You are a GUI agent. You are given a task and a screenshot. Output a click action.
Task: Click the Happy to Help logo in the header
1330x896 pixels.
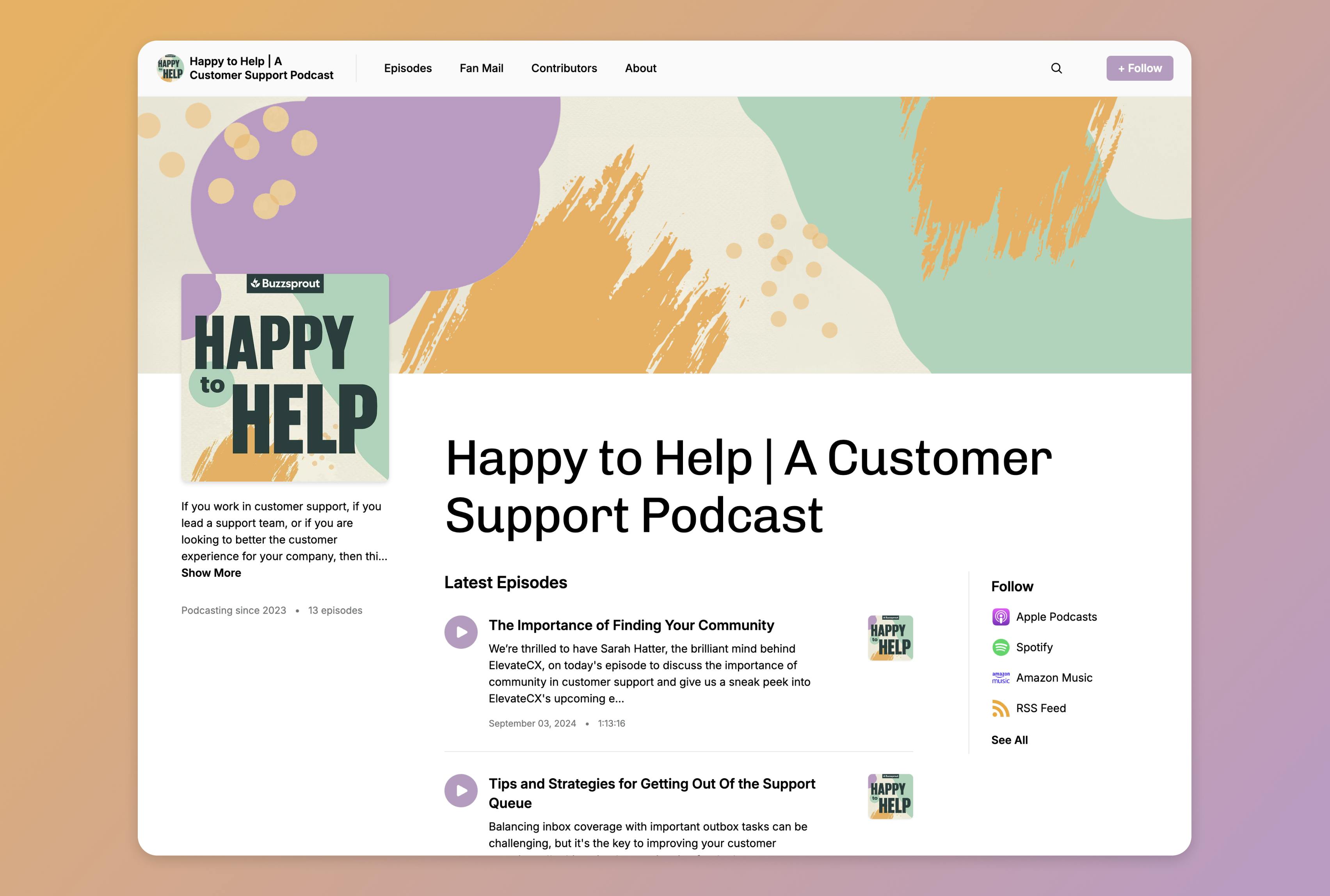(x=169, y=68)
